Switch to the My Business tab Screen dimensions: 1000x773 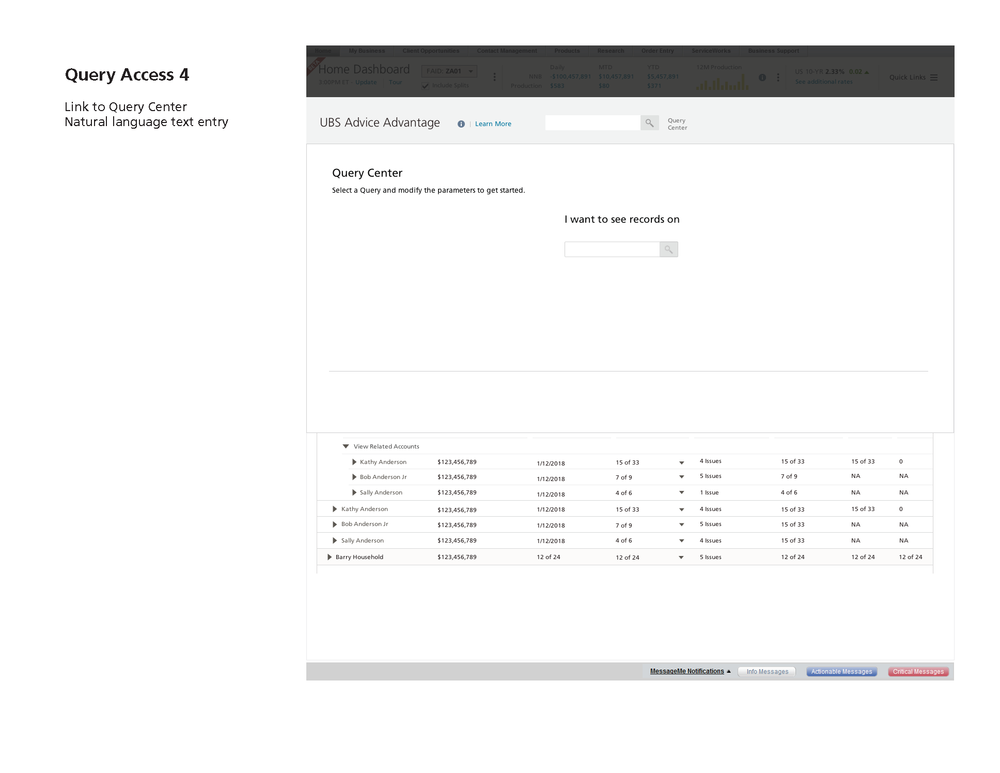click(x=367, y=51)
